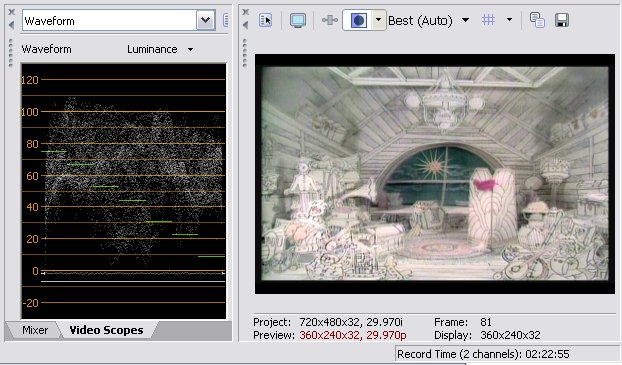Viewport: 622px width, 365px height.
Task: Open the Overlays options dropdown arrow
Action: [509, 19]
